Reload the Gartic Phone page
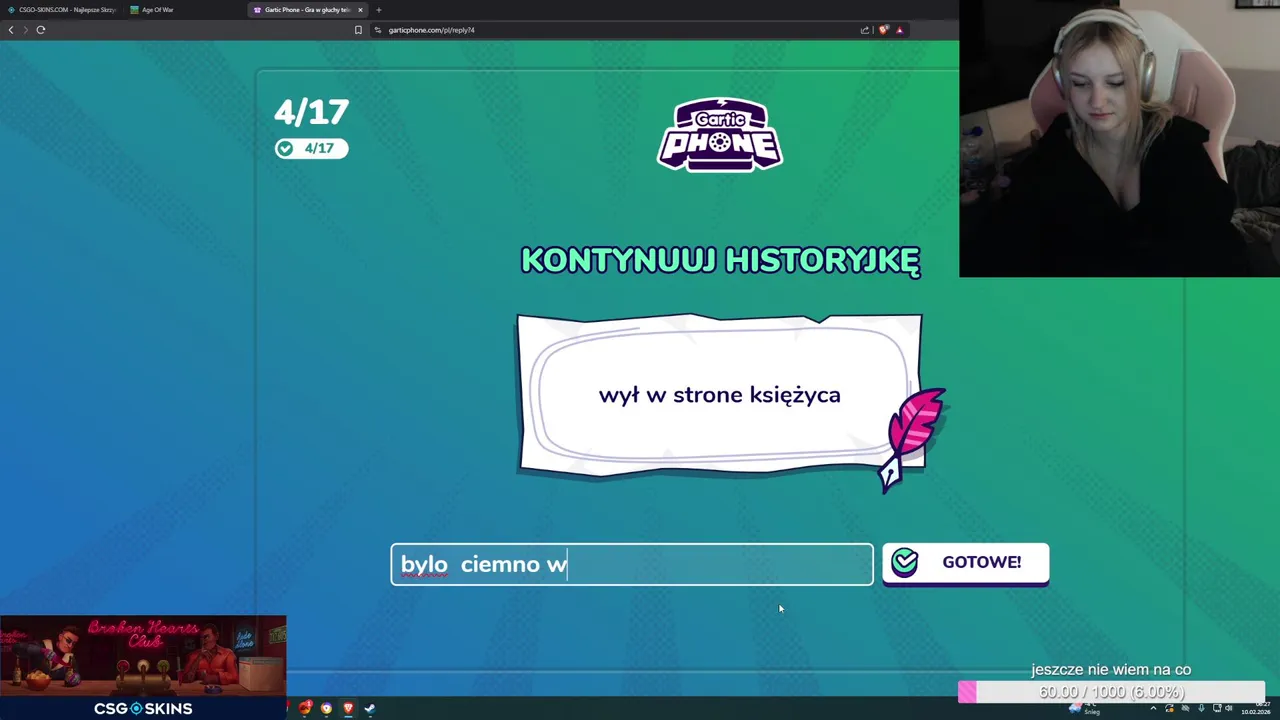Viewport: 1280px width, 720px height. [x=41, y=30]
